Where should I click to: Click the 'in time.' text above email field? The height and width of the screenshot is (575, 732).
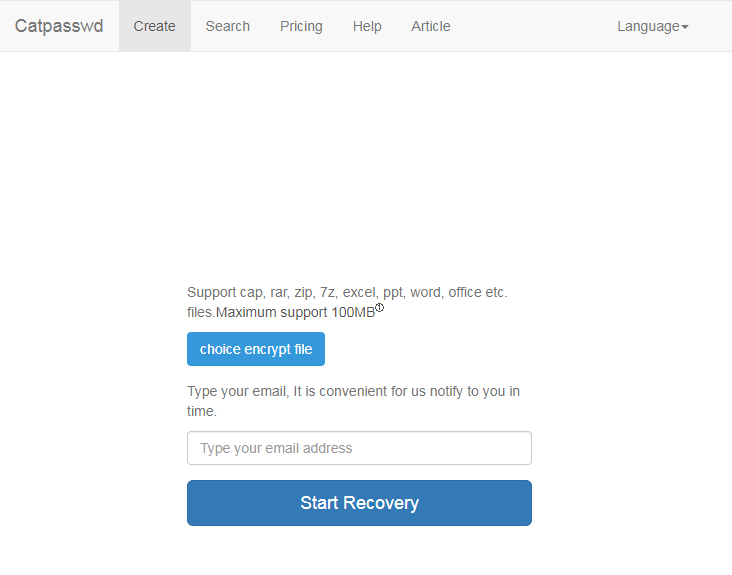pos(202,411)
